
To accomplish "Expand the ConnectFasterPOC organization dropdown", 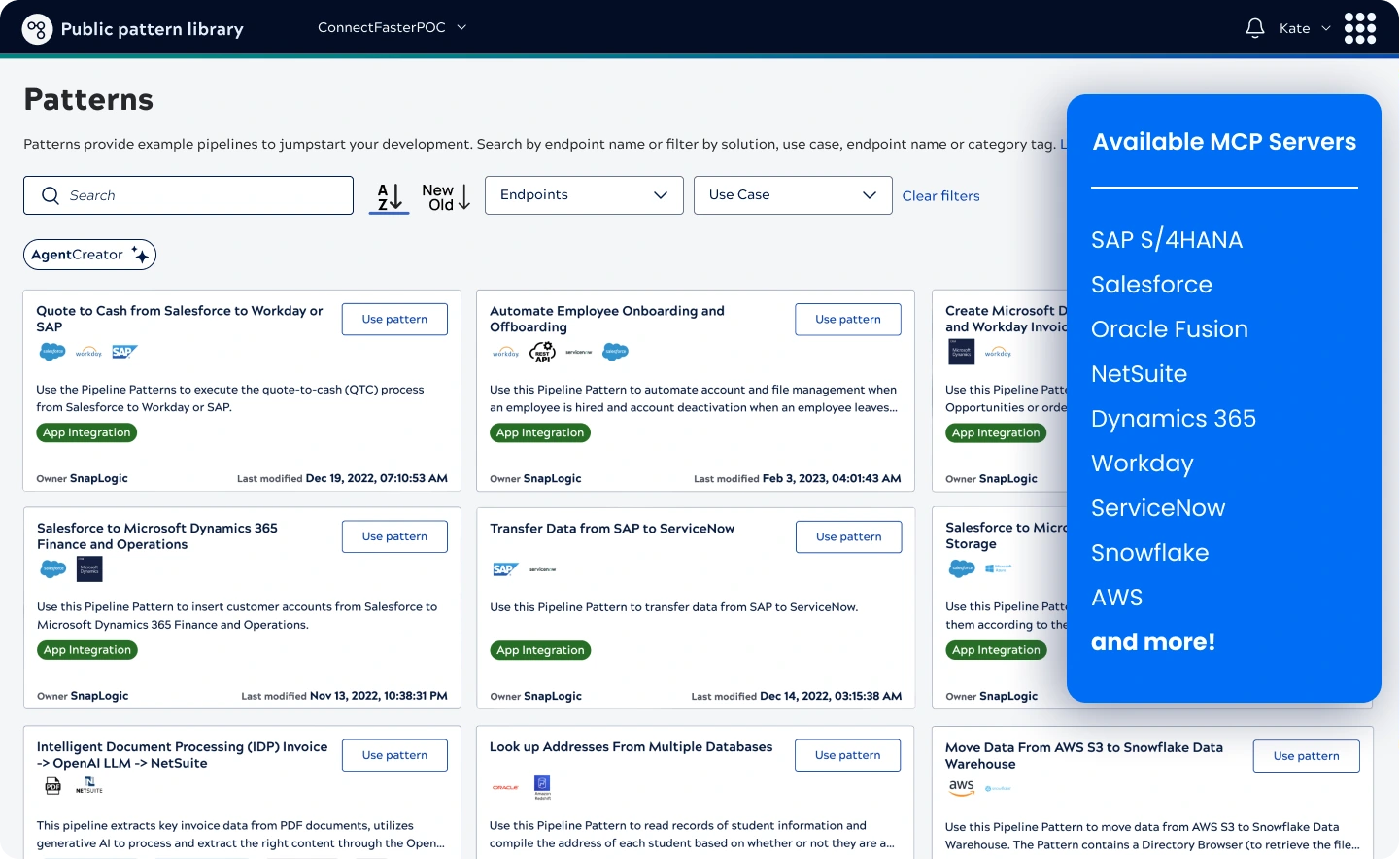I will 393,27.
